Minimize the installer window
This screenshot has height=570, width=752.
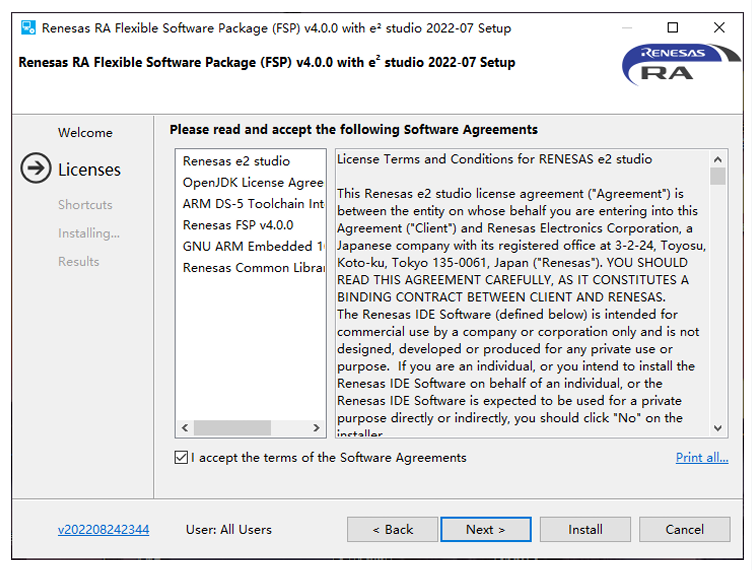626,28
